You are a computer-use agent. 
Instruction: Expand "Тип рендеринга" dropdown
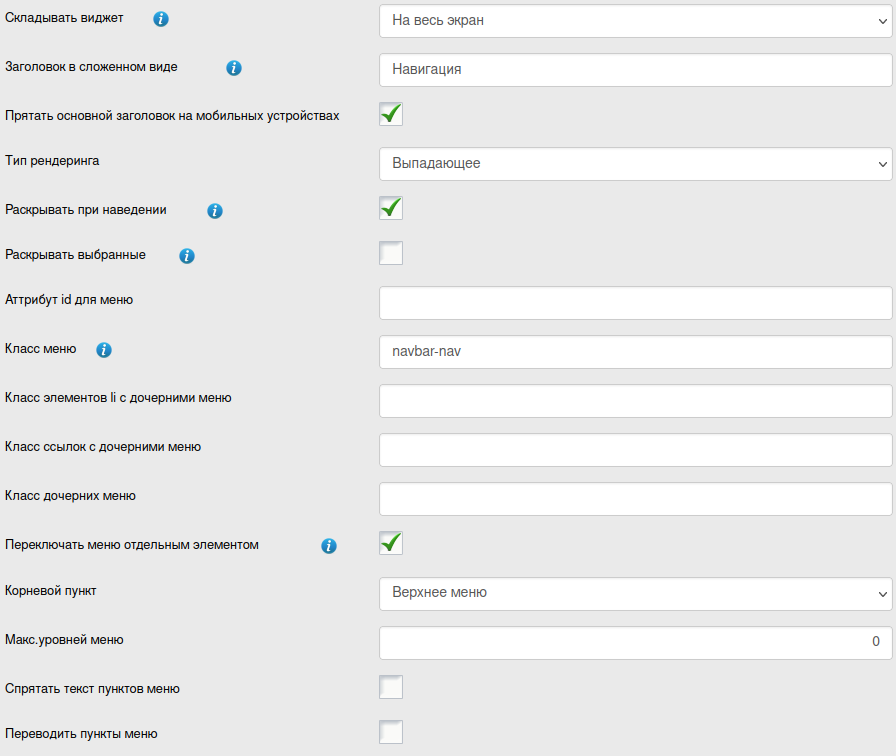(635, 164)
